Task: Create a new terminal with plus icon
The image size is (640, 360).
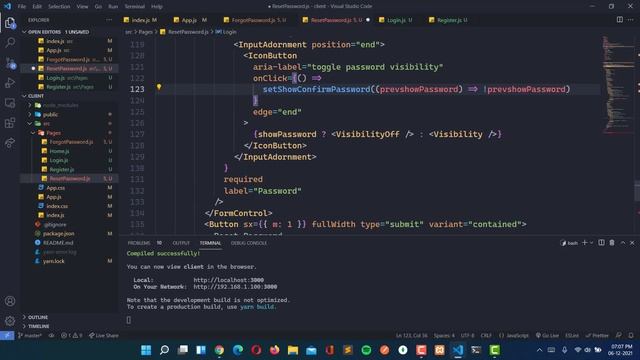Action: 584,242
